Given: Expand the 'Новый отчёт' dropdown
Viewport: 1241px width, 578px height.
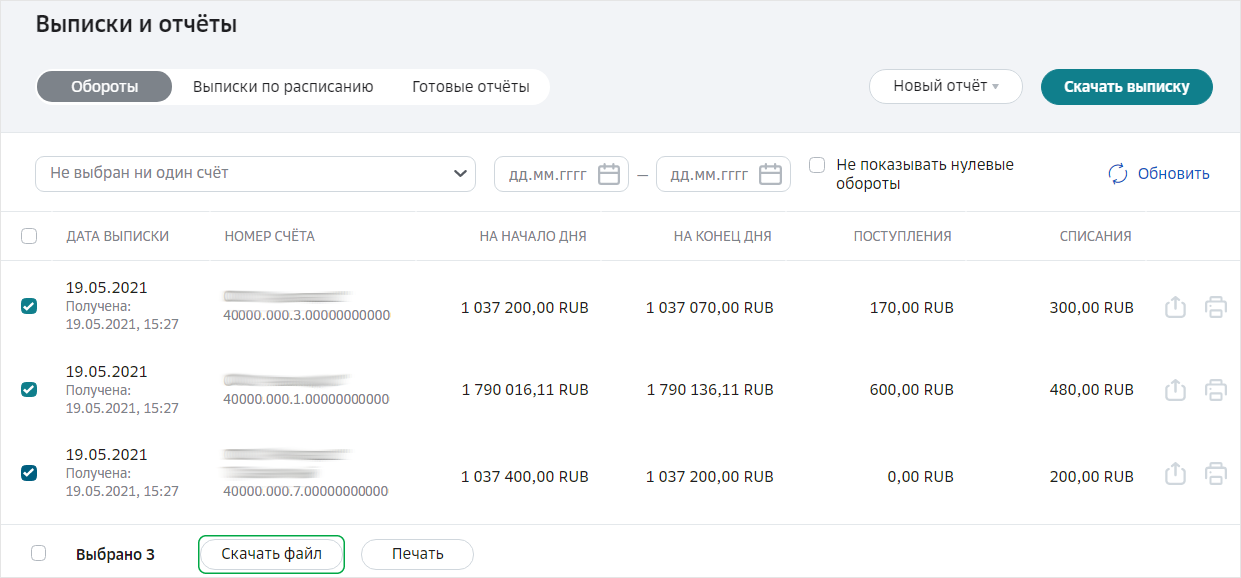Looking at the screenshot, I should (946, 86).
